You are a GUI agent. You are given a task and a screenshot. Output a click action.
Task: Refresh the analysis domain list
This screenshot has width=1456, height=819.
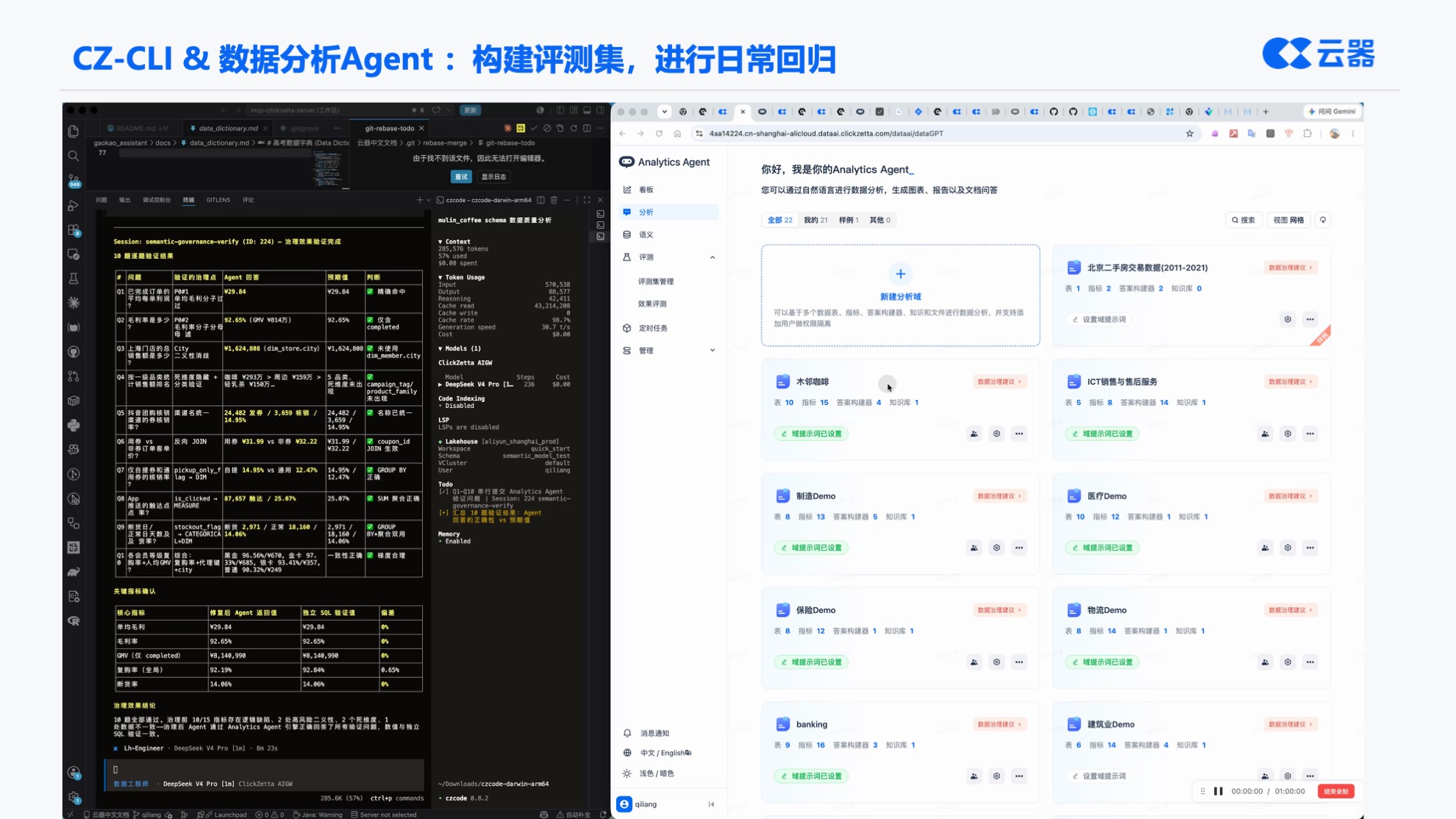1323,220
